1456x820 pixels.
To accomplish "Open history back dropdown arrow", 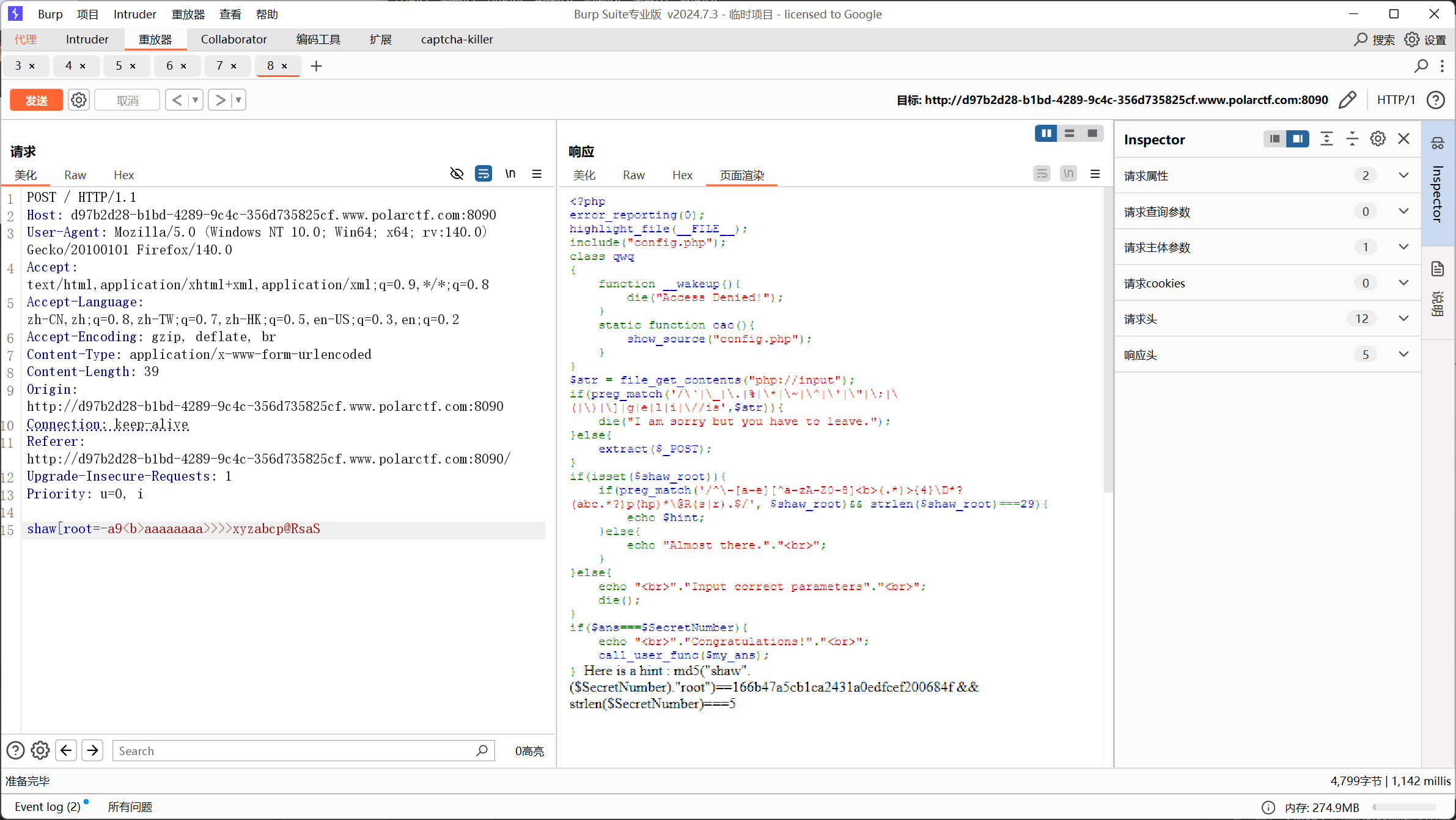I will pos(196,100).
